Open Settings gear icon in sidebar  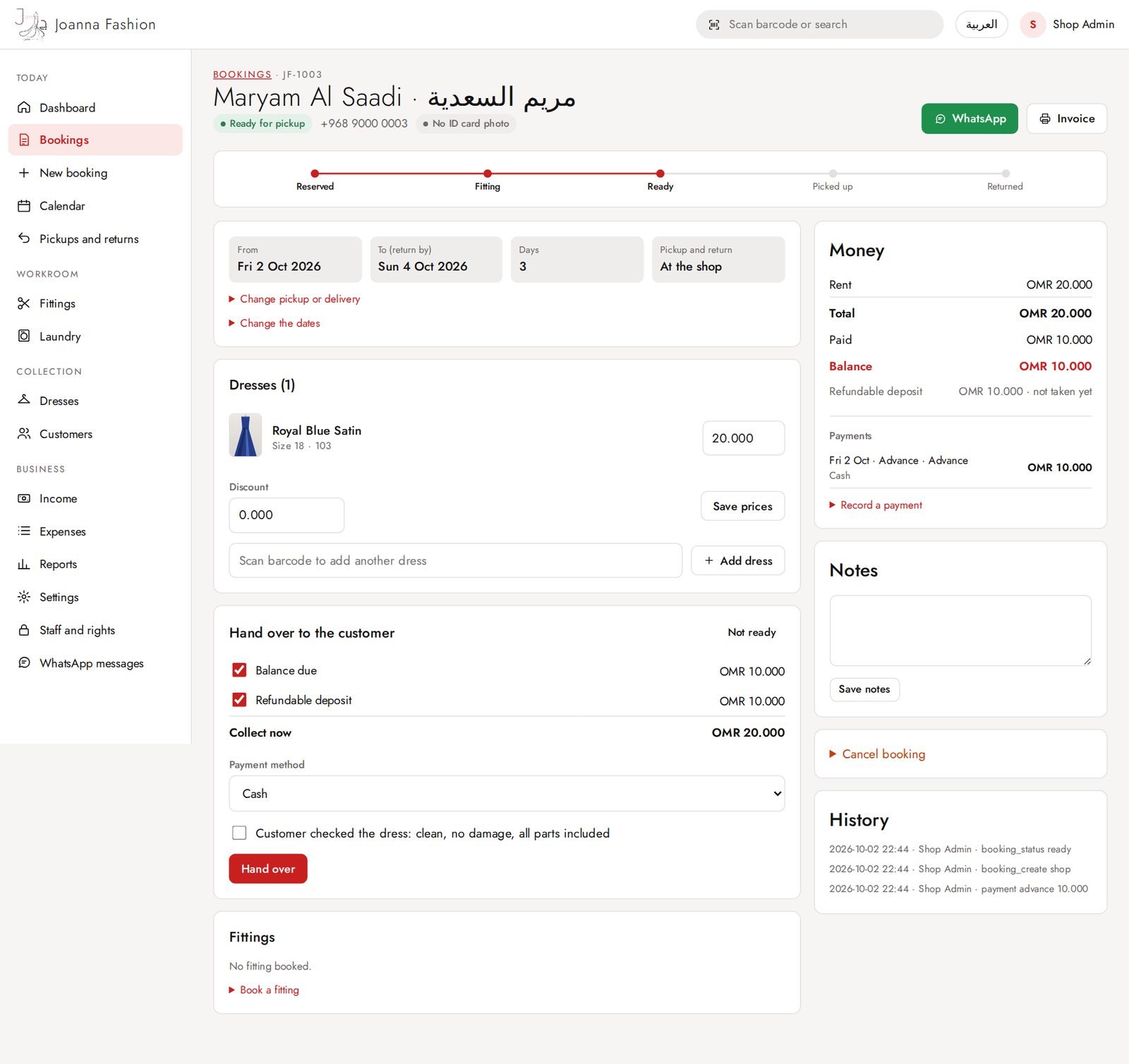[x=24, y=597]
